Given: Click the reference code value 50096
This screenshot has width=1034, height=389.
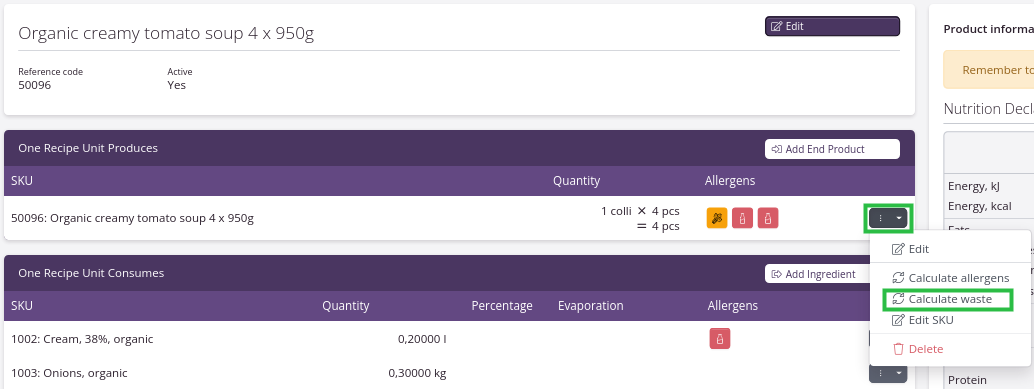Looking at the screenshot, I should click(34, 85).
